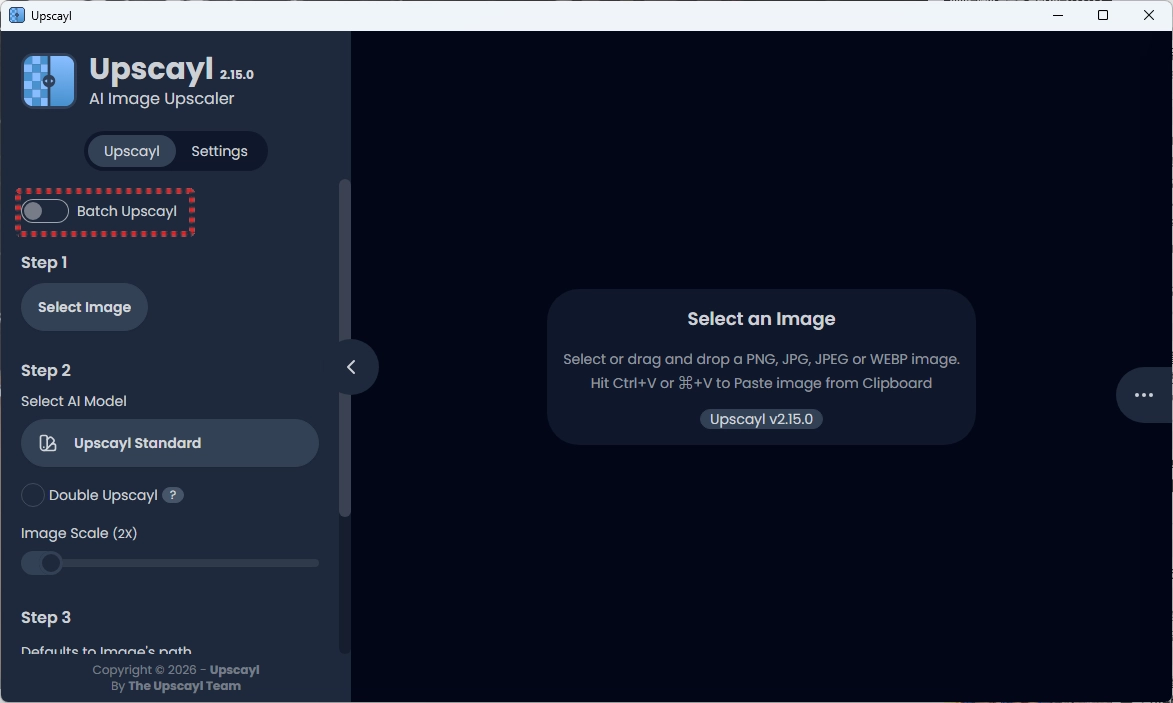Screen dimensions: 1173x703
Task: Click the AI Image Upscaler subtitle
Action: tap(162, 99)
